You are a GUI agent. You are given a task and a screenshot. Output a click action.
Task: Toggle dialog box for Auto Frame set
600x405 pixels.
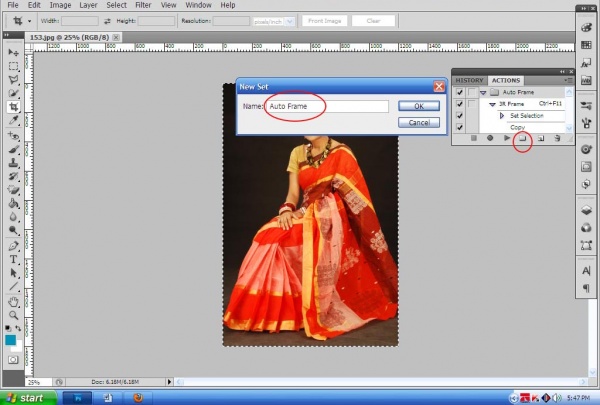click(472, 92)
